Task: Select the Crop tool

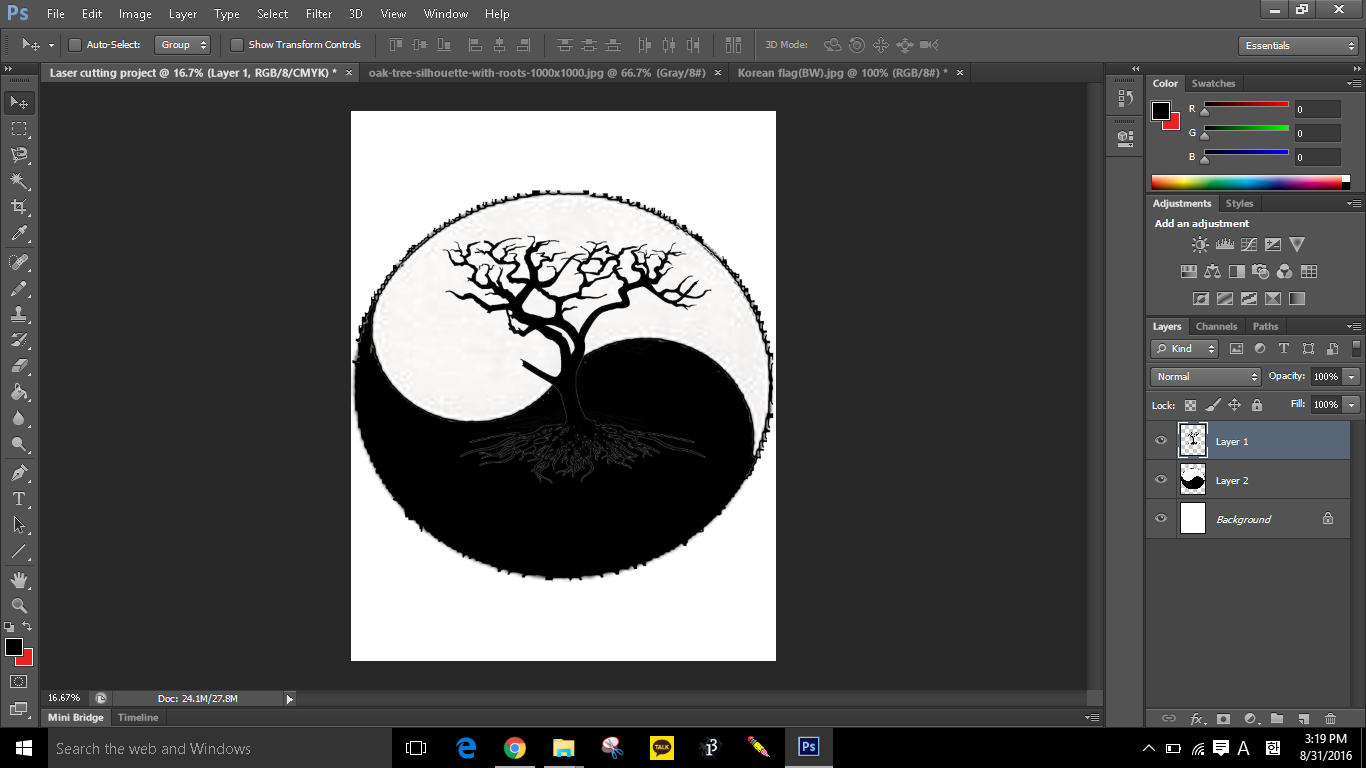Action: click(19, 207)
